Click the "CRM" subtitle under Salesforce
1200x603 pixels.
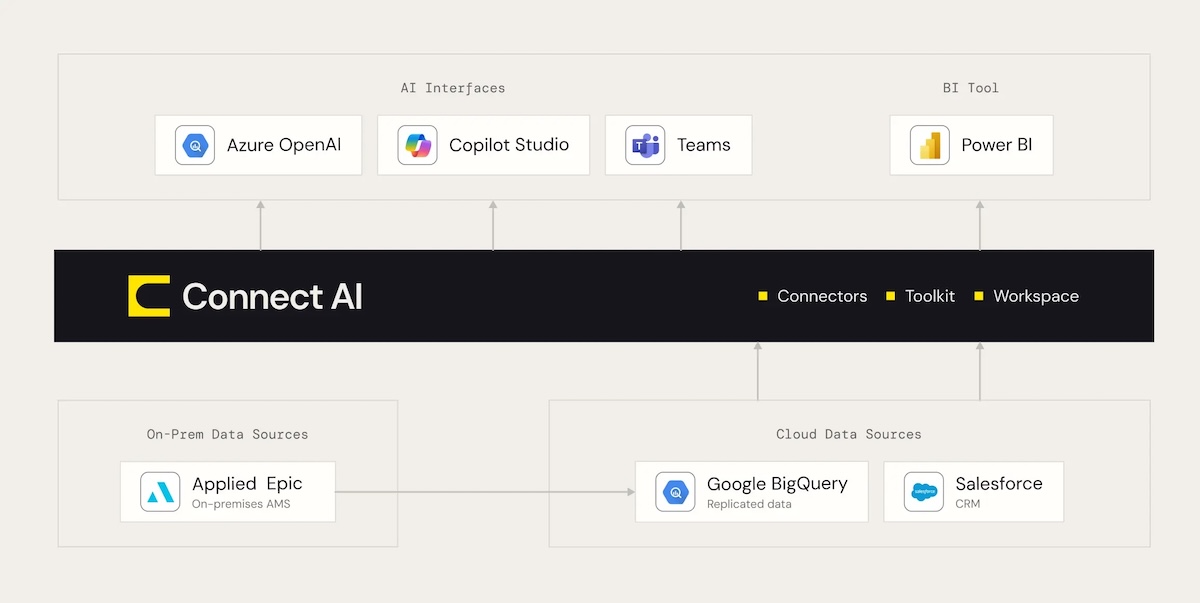(968, 504)
